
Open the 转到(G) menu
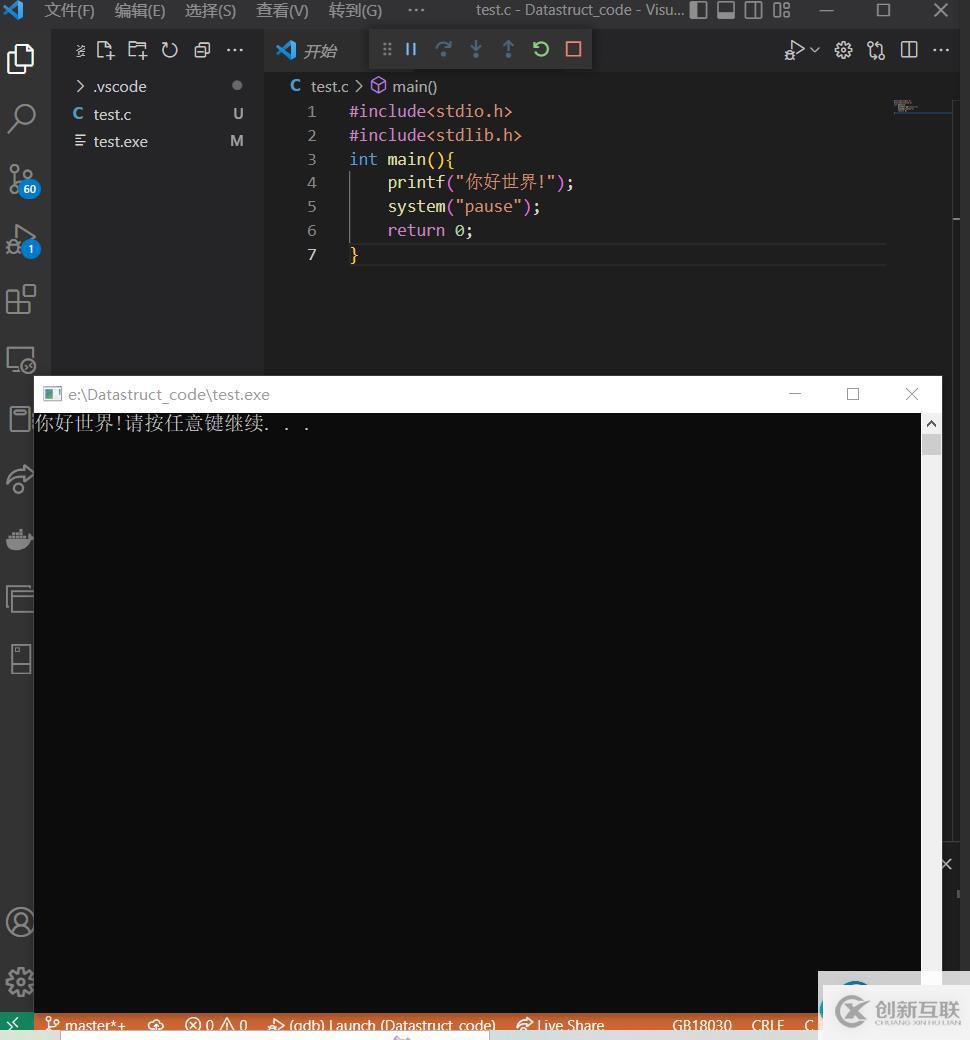coord(355,11)
